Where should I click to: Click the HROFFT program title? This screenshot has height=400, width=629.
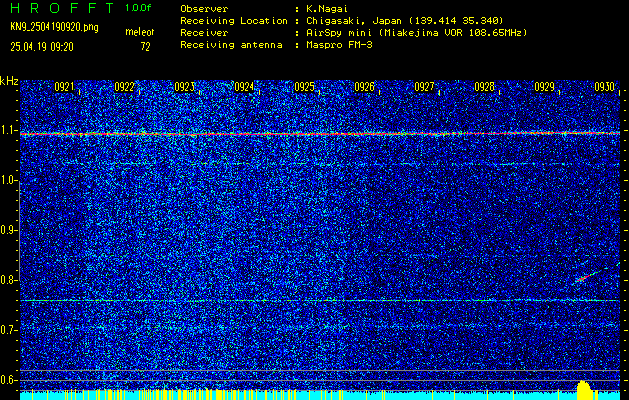63,8
